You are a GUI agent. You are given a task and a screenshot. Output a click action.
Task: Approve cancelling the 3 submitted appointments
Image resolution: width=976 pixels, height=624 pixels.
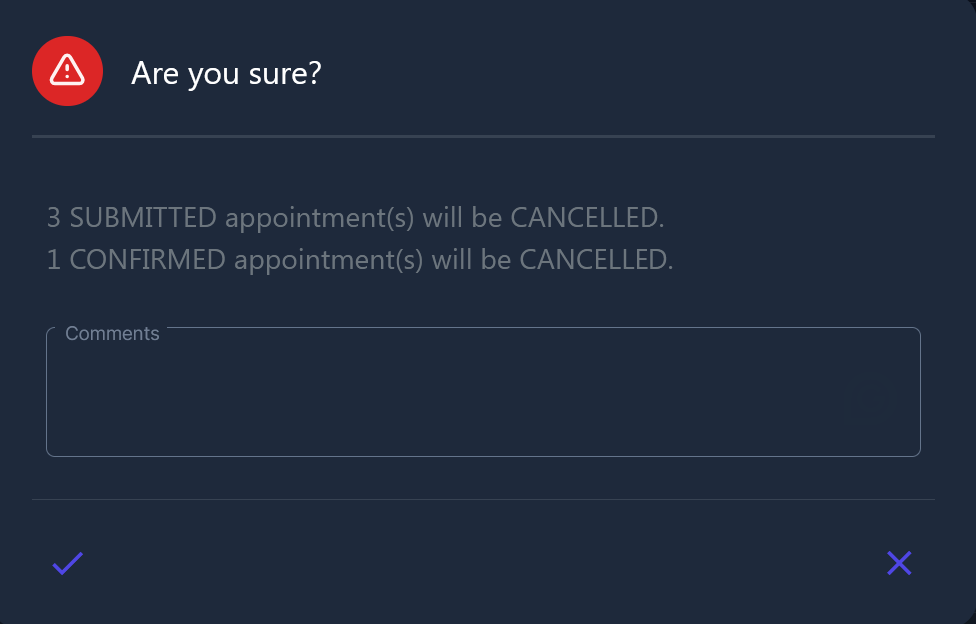(66, 563)
